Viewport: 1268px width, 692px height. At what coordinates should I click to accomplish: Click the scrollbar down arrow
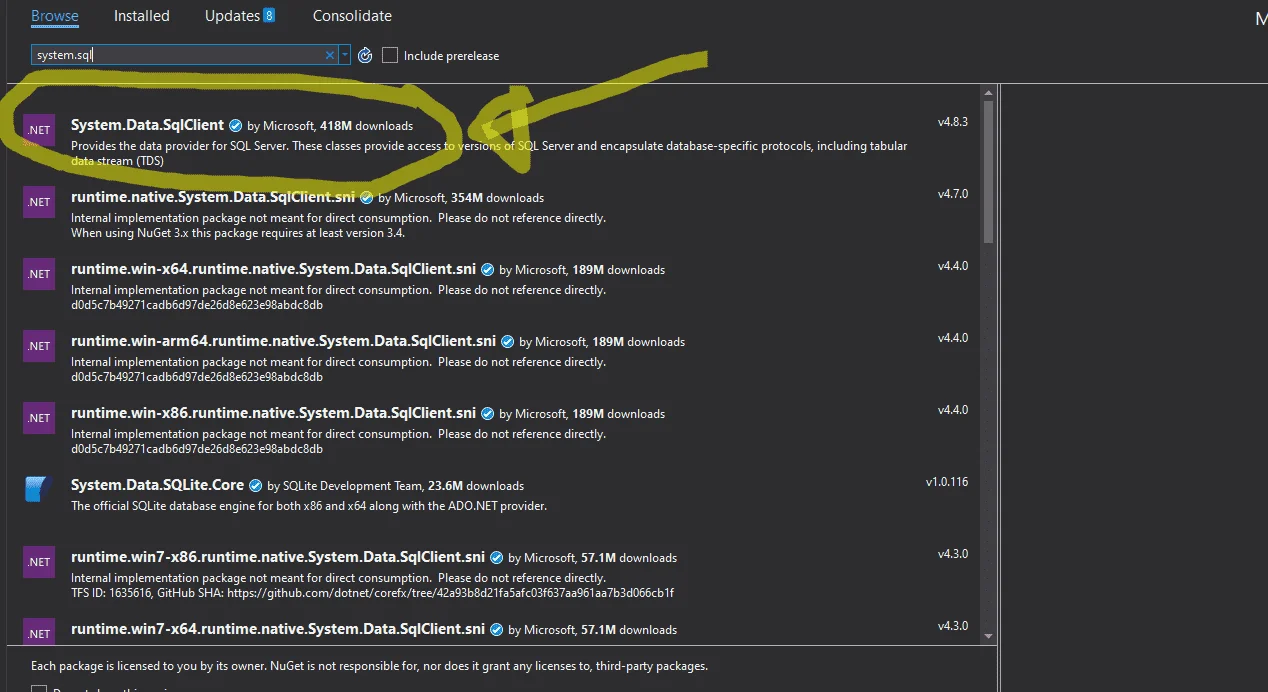tap(989, 635)
